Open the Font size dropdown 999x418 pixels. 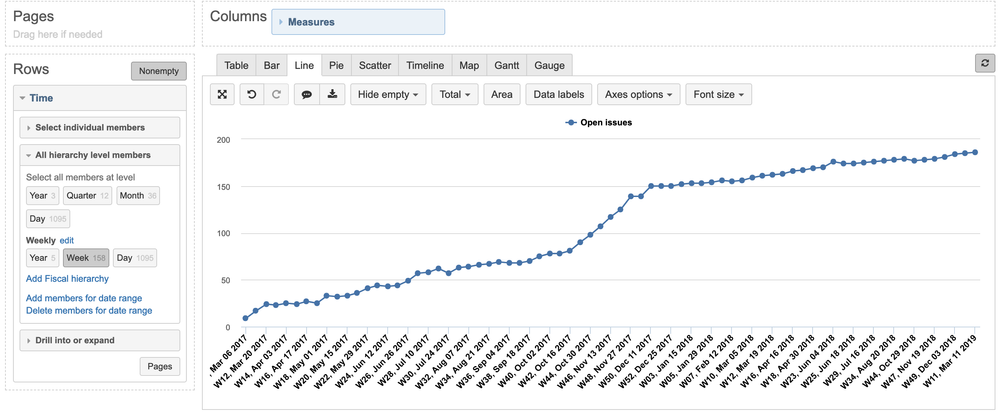tap(719, 95)
